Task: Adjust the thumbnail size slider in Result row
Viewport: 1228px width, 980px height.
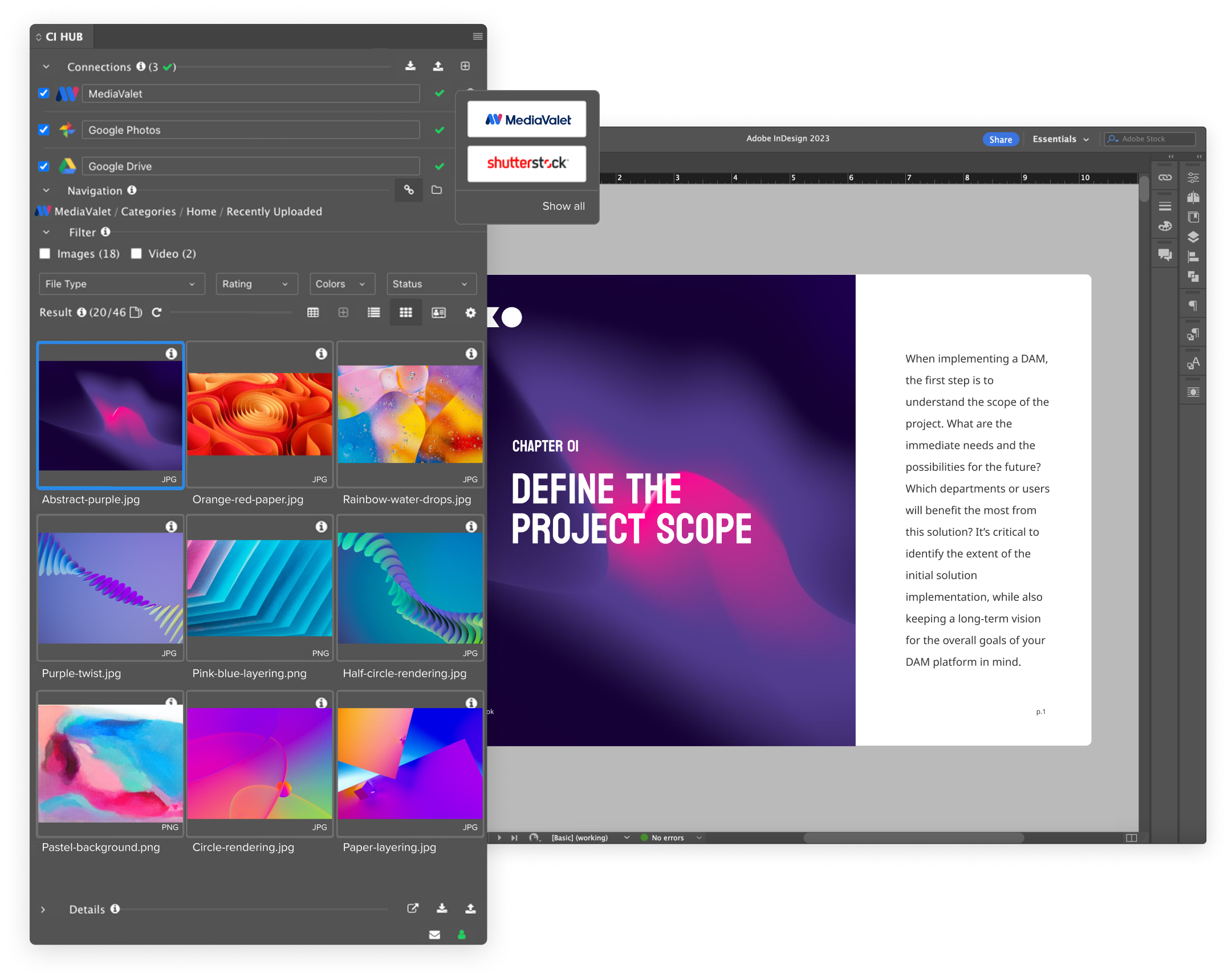Action: 230,312
